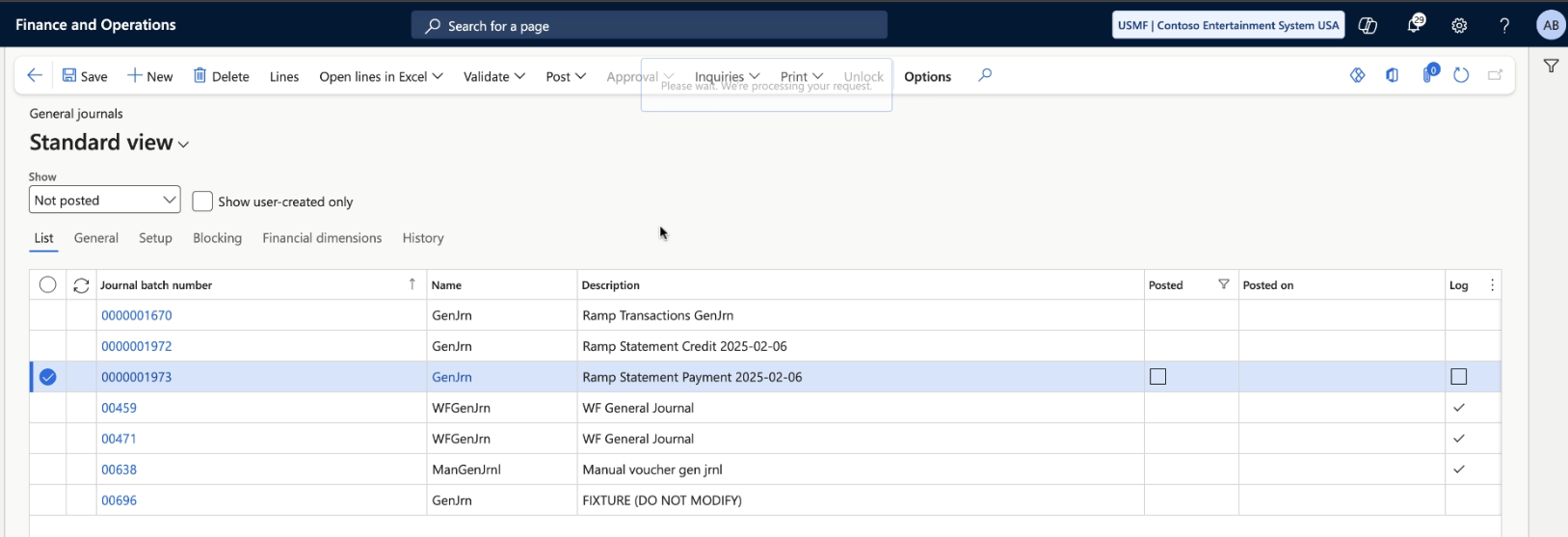Screen dimensions: 1568x537
Task: Refresh the page with the circular arrow
Action: click(x=1461, y=75)
